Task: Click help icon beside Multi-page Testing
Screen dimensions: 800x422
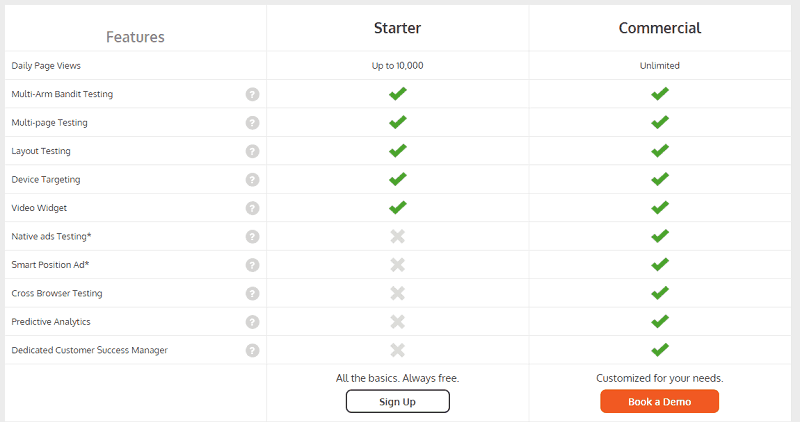Action: coord(252,123)
